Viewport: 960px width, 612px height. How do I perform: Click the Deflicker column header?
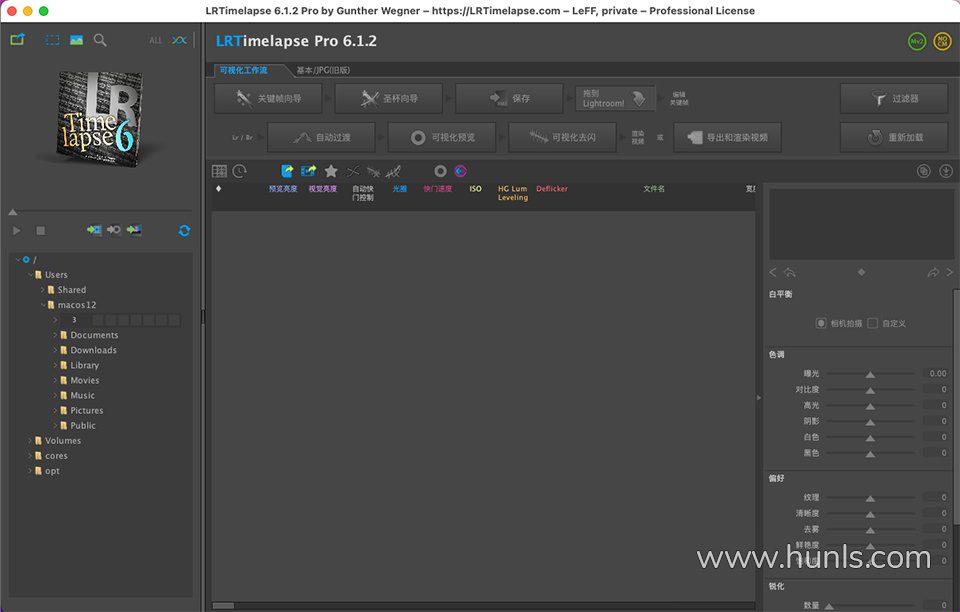[x=552, y=189]
